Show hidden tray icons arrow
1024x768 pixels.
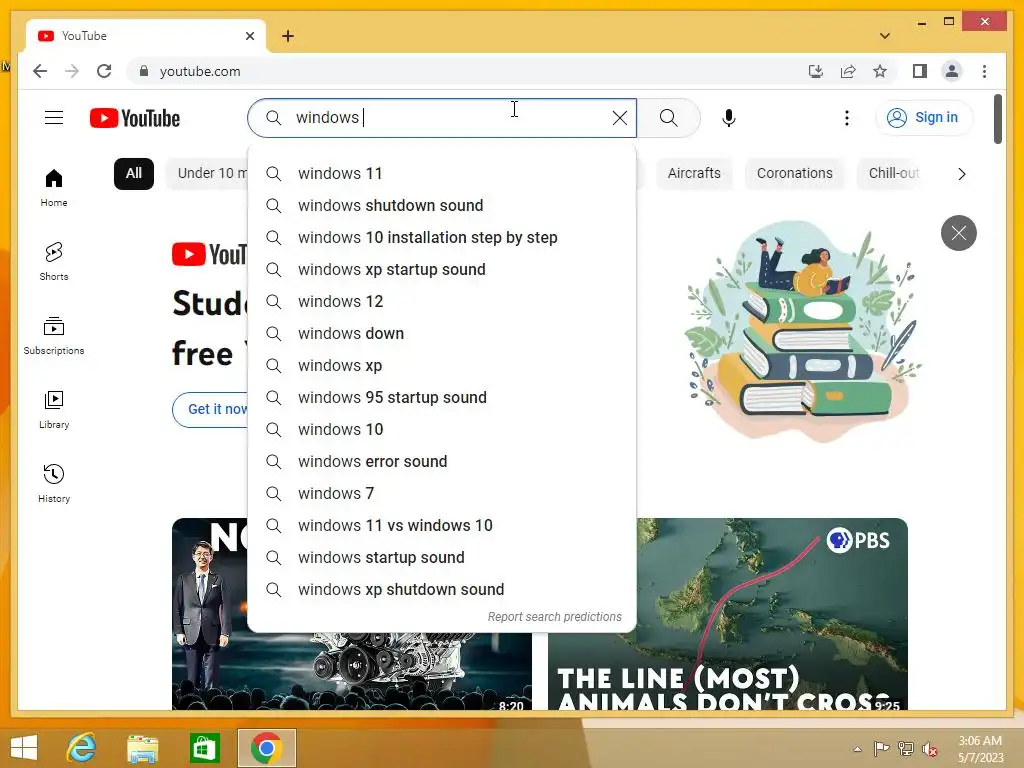857,749
